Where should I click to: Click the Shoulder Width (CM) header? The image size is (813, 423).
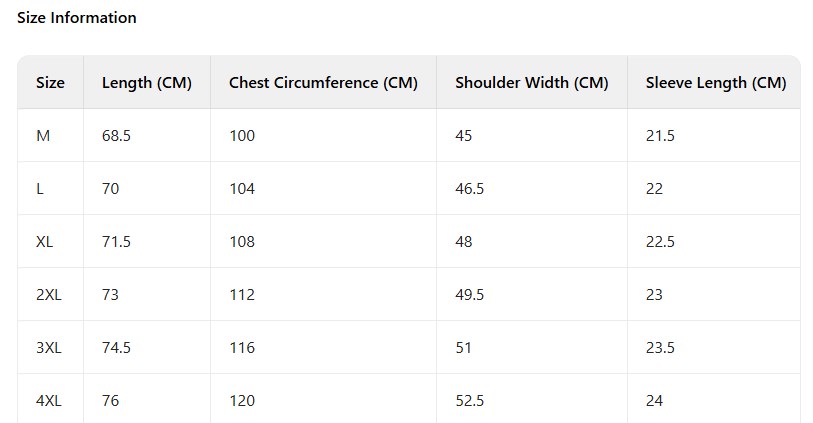pyautogui.click(x=531, y=83)
